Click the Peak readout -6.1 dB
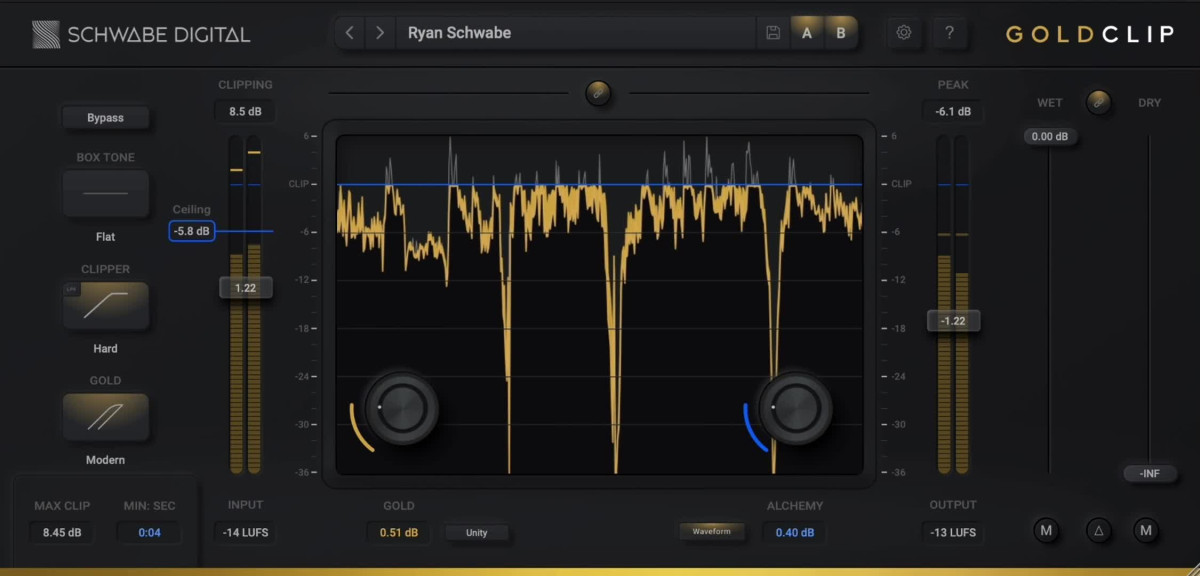This screenshot has height=576, width=1200. 953,112
